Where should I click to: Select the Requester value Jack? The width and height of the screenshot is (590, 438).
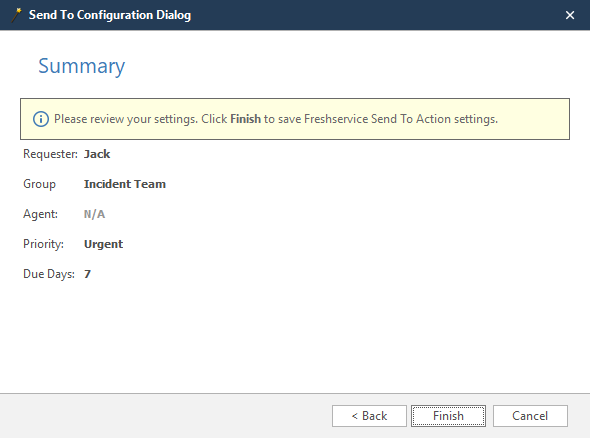tap(97, 154)
